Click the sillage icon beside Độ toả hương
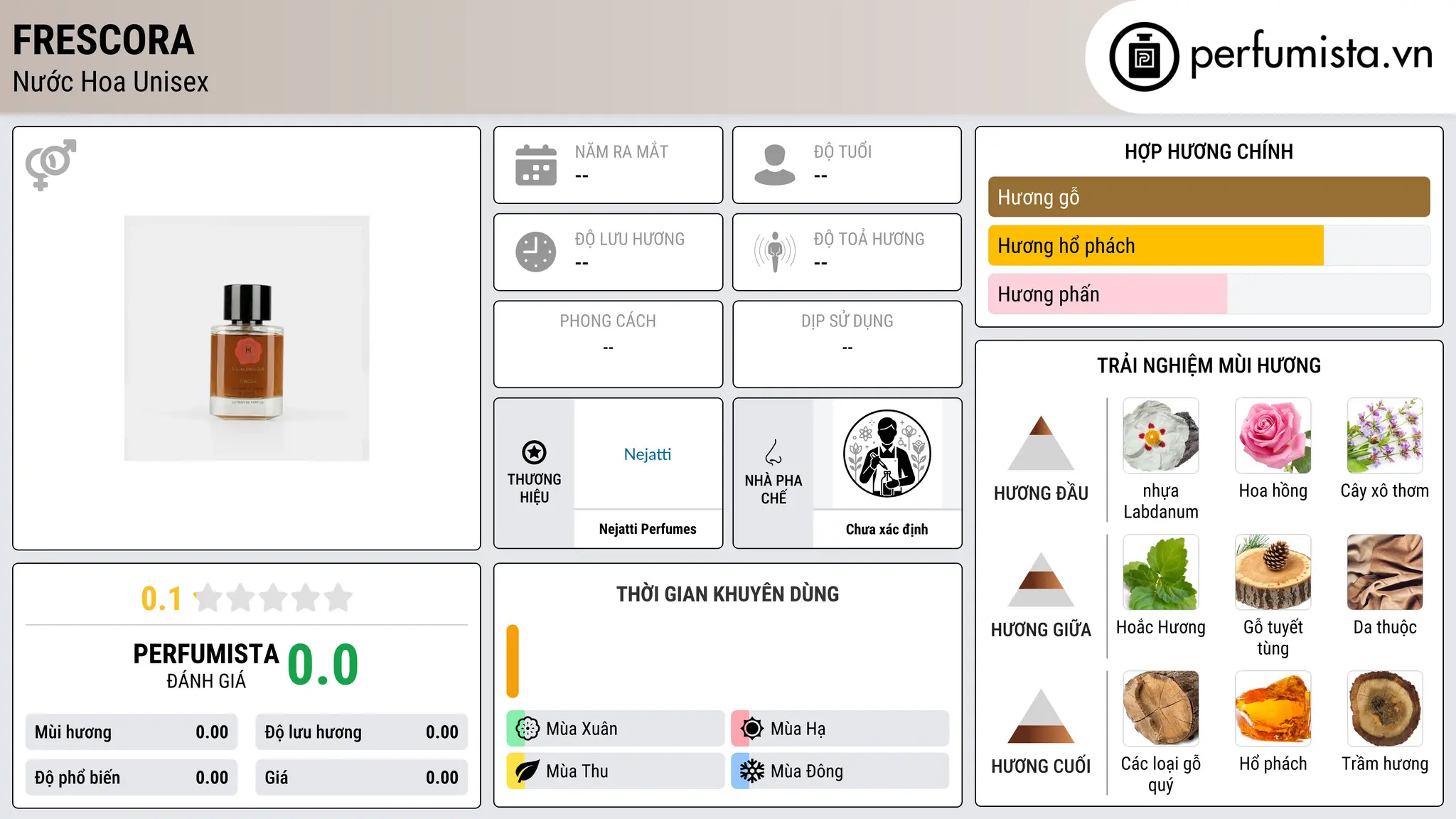The image size is (1456, 819). pos(775,252)
